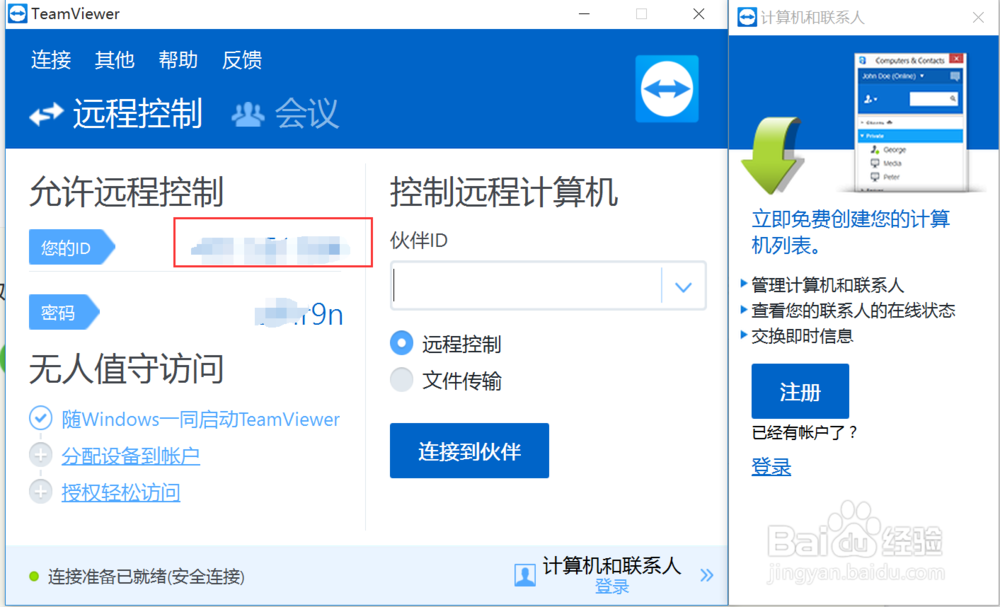Click the meeting people icon

pos(247,115)
